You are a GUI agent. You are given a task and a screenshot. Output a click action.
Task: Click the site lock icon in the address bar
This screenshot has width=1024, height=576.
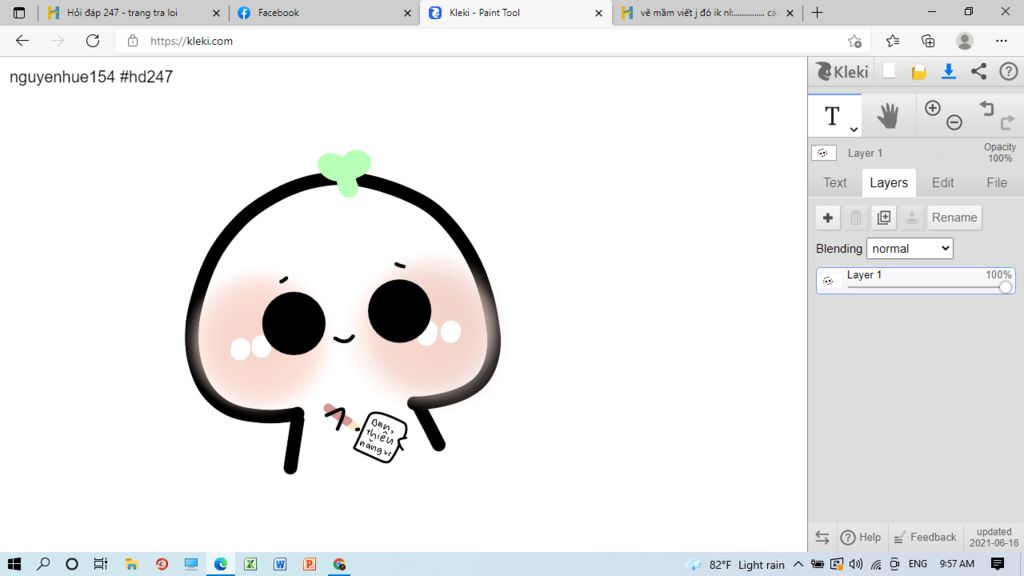click(133, 40)
